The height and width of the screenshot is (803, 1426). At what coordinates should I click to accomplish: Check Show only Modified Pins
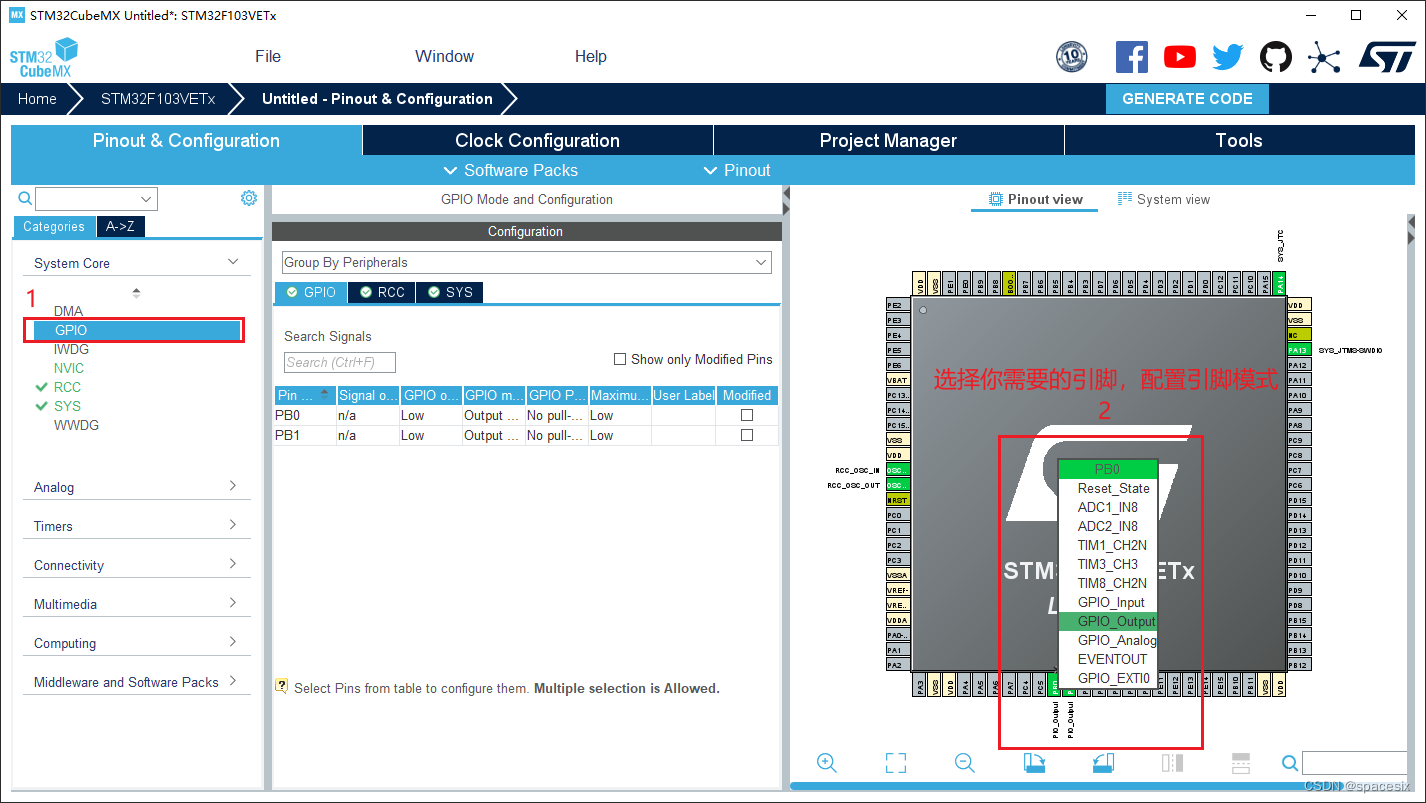620,359
